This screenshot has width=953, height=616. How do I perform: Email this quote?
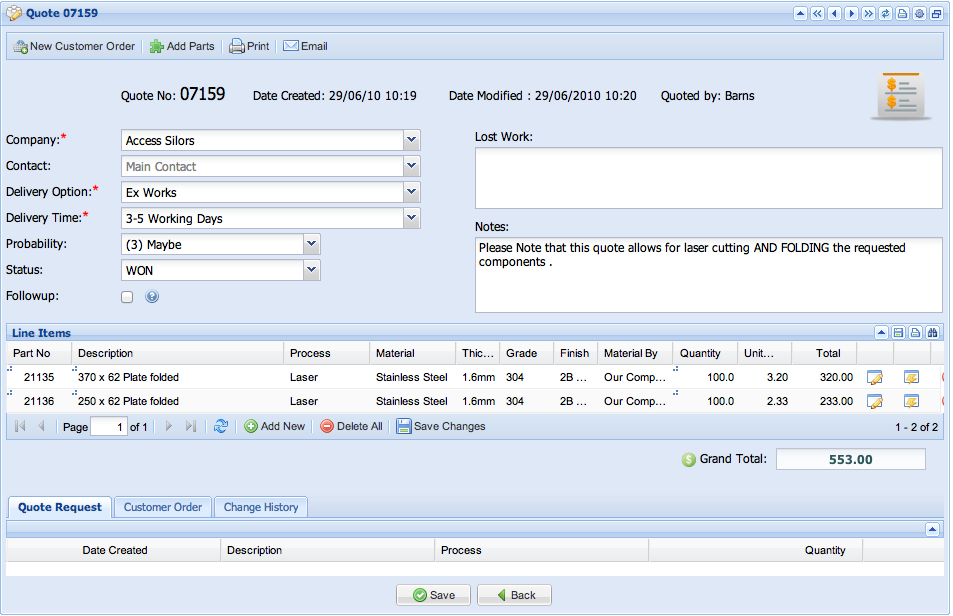point(306,46)
